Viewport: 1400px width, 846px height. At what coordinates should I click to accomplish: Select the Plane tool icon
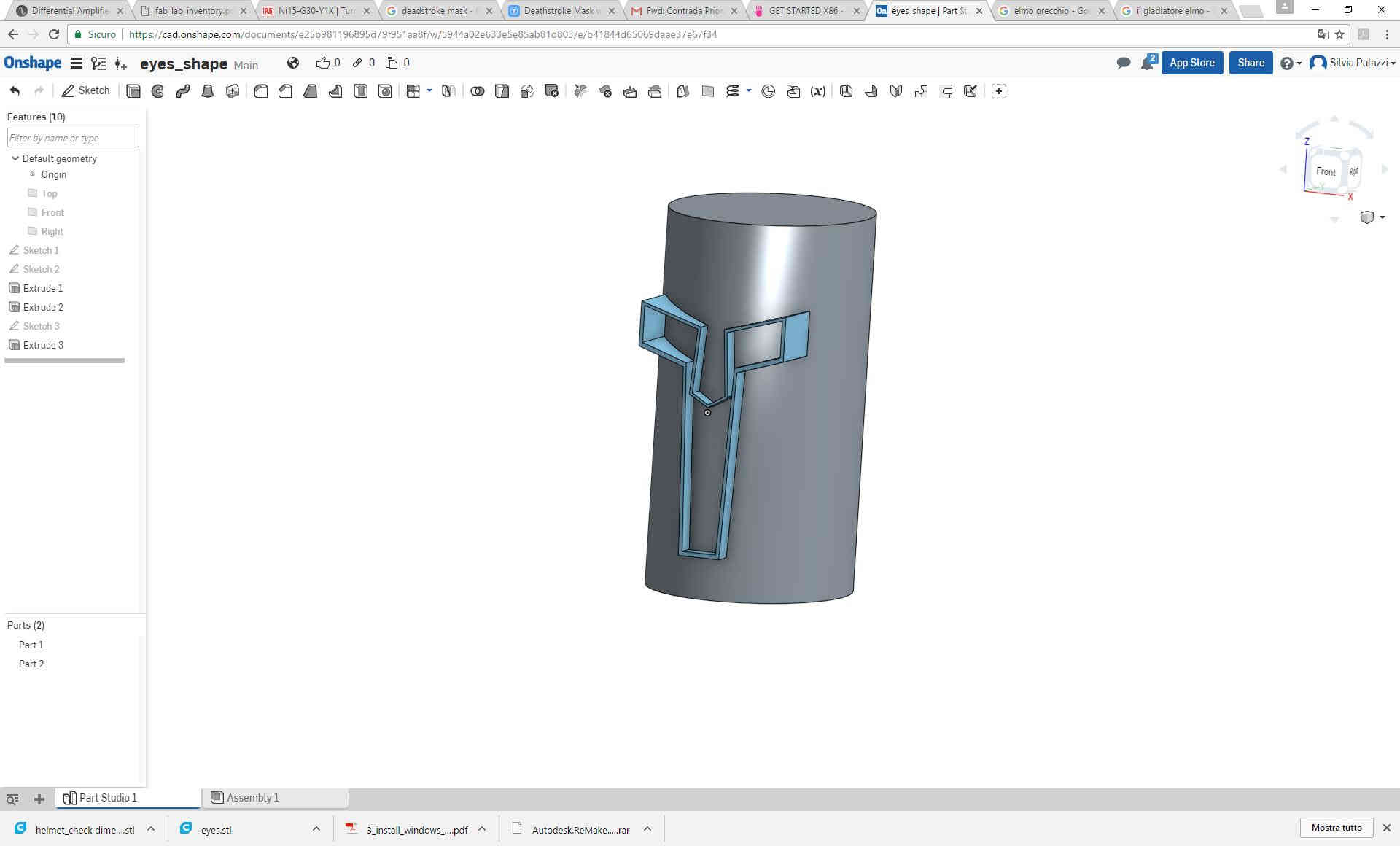[708, 91]
